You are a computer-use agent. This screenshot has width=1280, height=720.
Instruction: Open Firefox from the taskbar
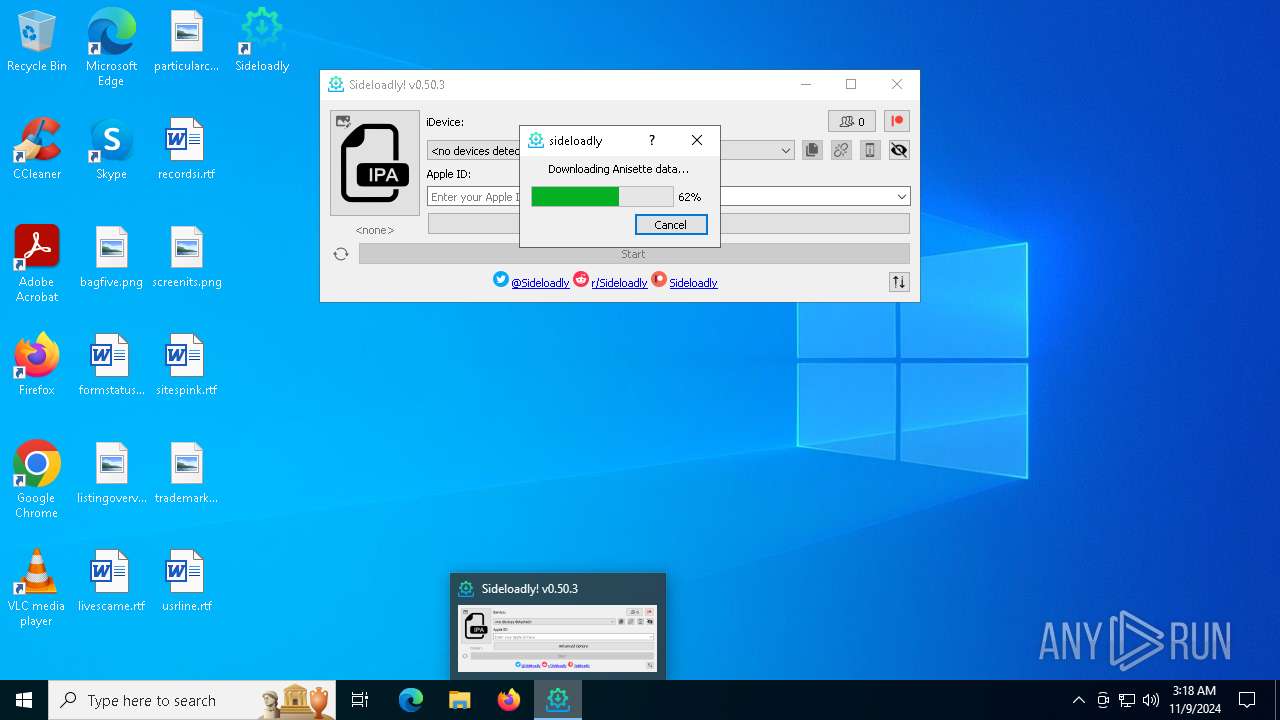(509, 700)
